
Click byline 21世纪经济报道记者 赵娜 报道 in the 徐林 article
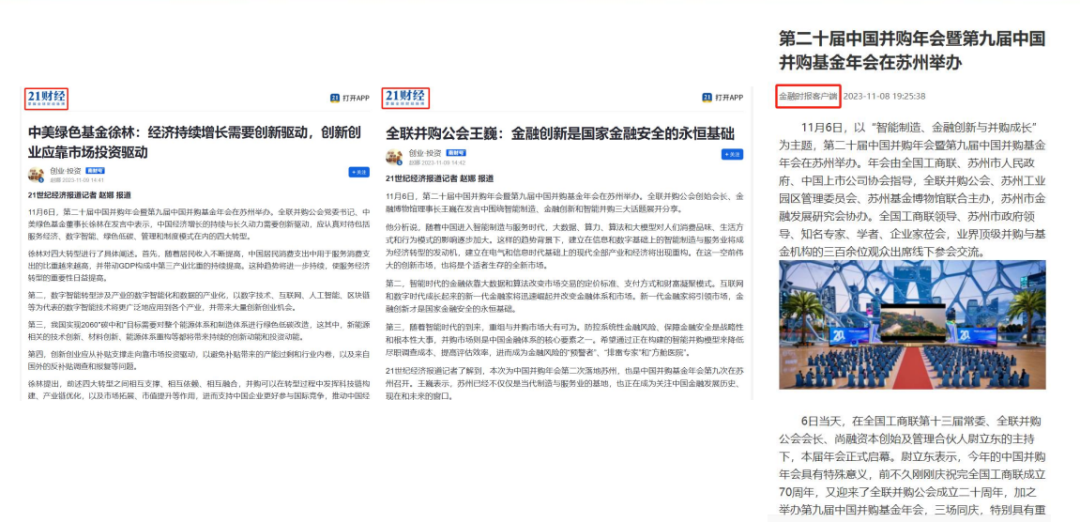coord(79,195)
